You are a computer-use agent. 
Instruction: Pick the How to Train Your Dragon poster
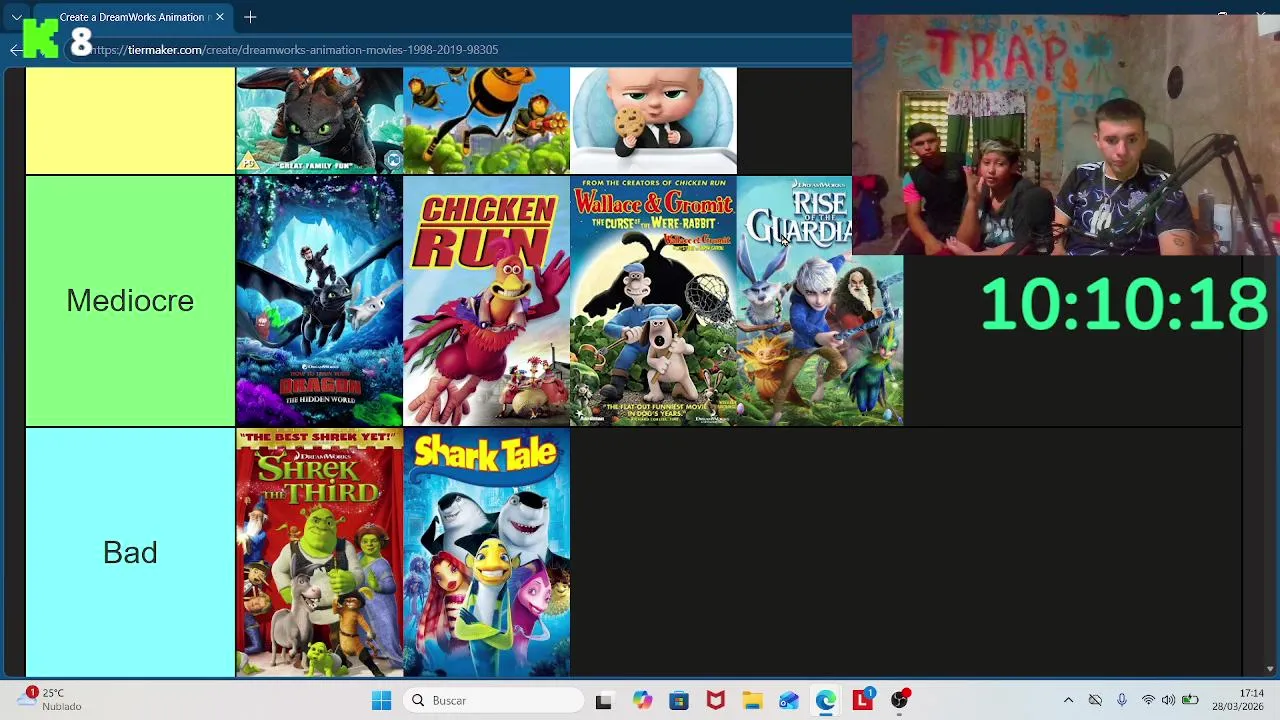pyautogui.click(x=319, y=121)
